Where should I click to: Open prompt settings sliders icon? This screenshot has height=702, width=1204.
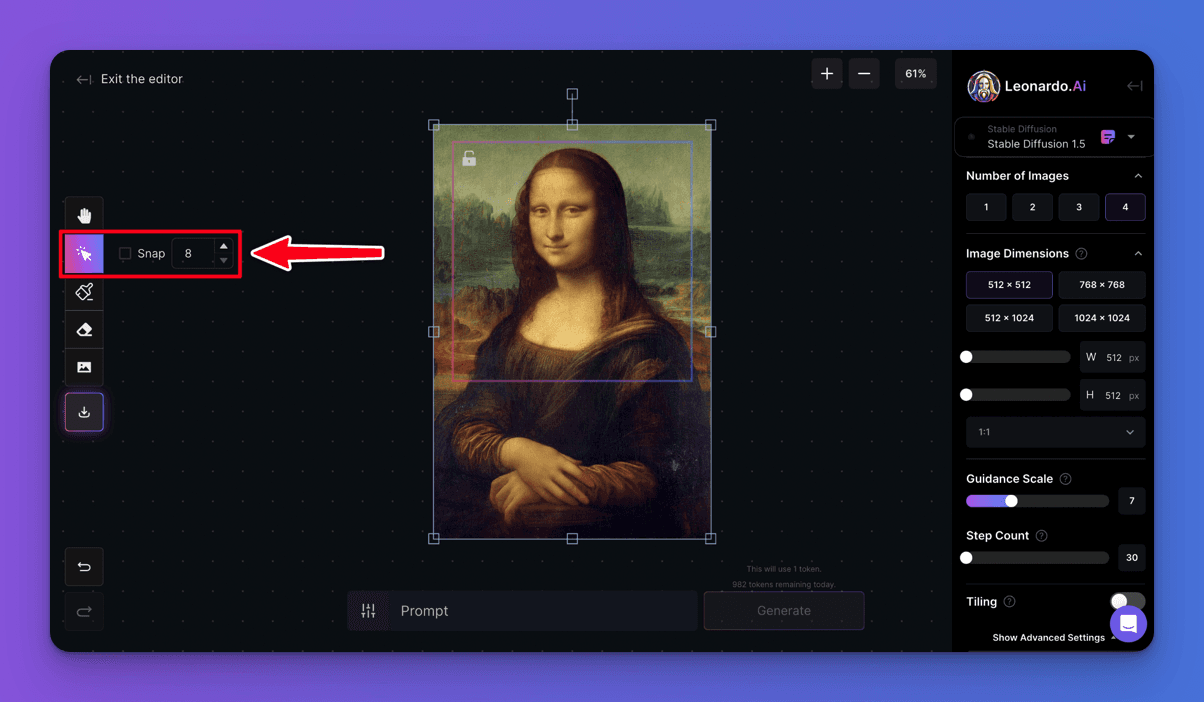(368, 611)
